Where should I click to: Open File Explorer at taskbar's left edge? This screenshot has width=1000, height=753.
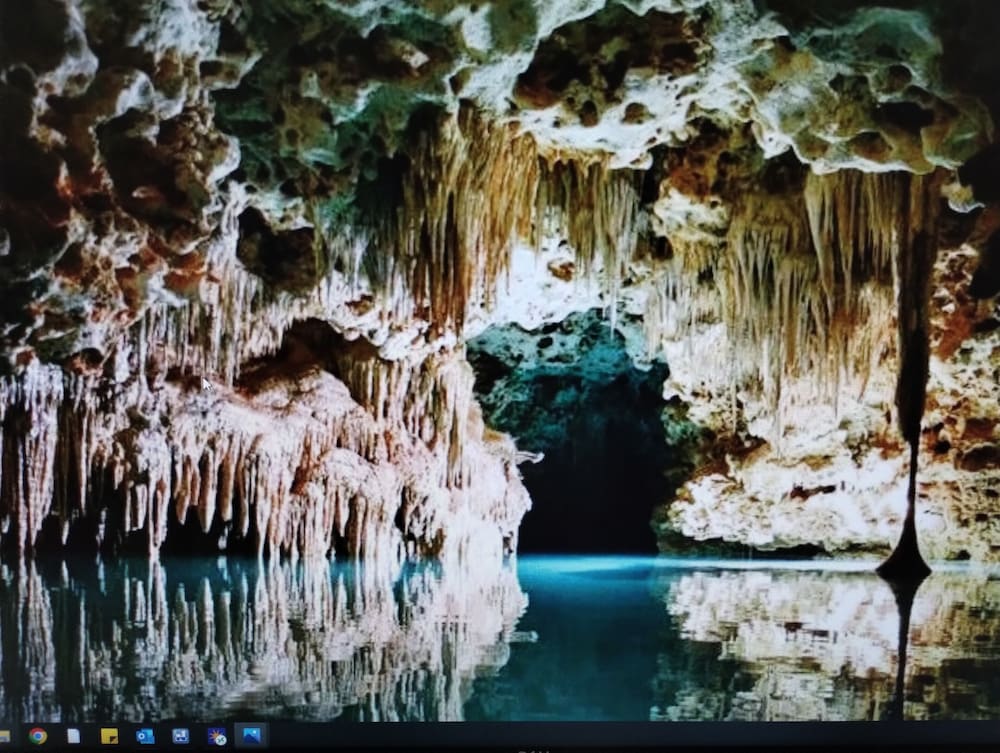click(x=4, y=736)
